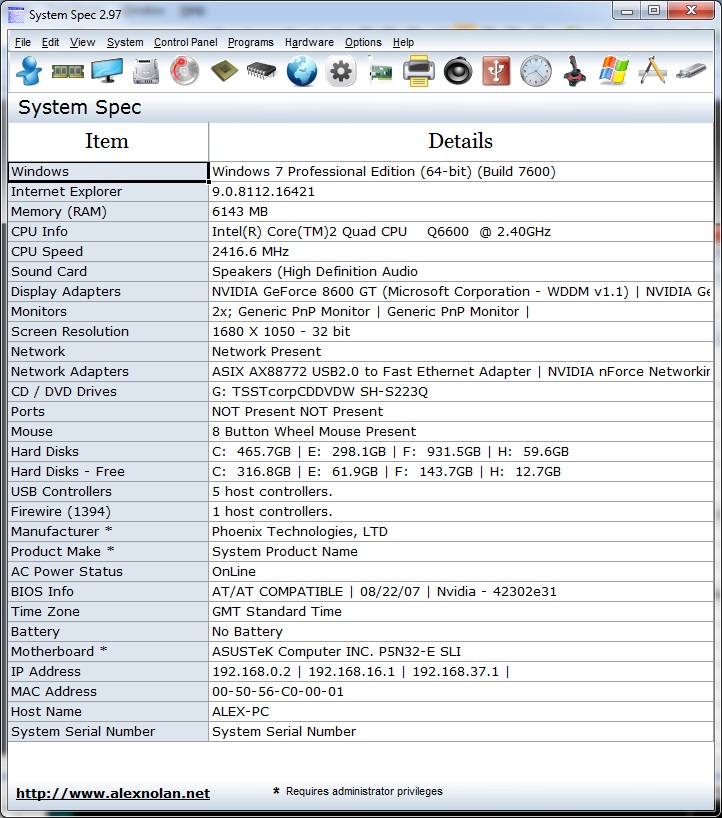This screenshot has width=722, height=818.
Task: Open the Hardware menu
Action: (309, 43)
